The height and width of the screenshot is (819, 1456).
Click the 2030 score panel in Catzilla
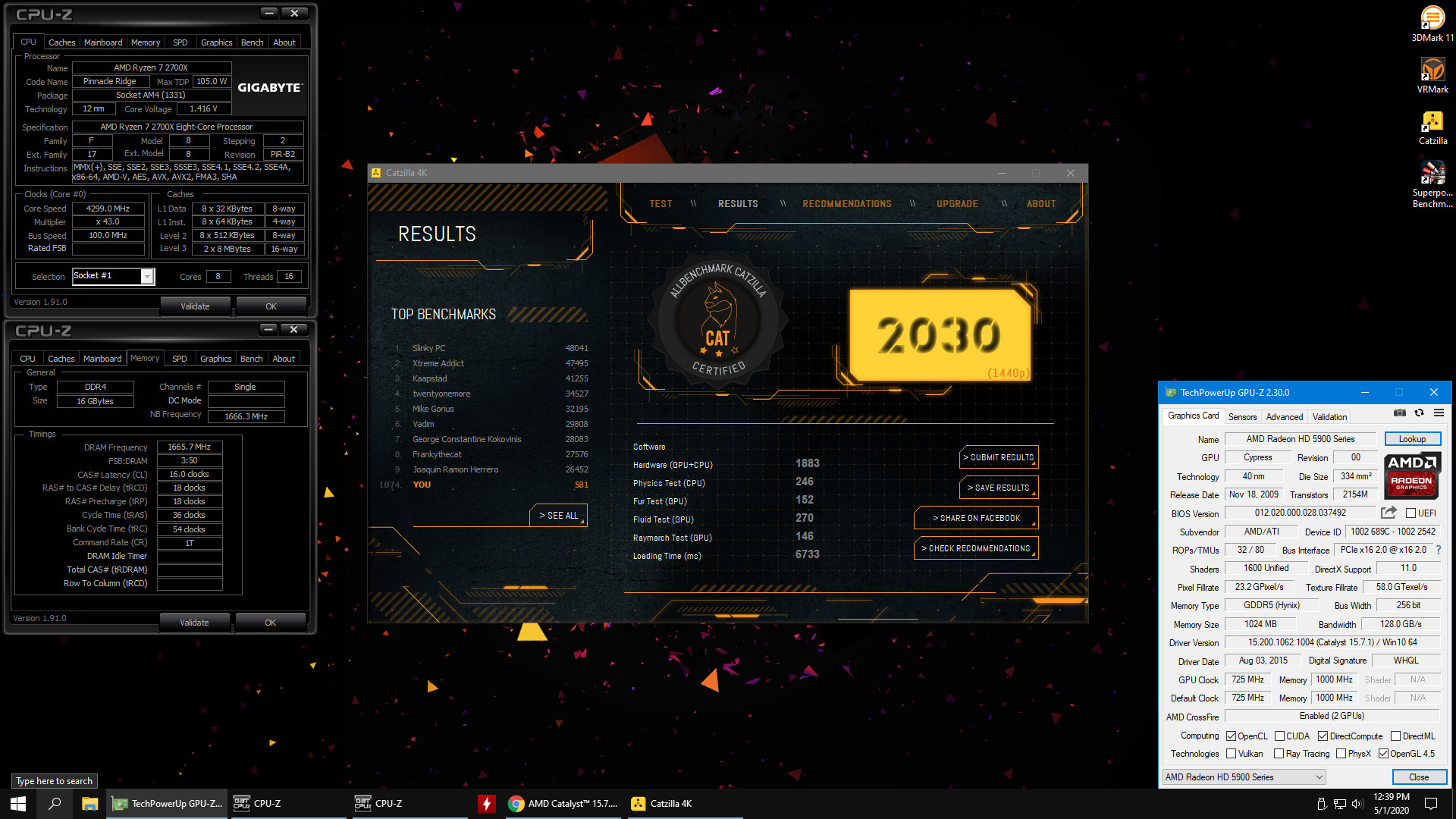tap(940, 335)
